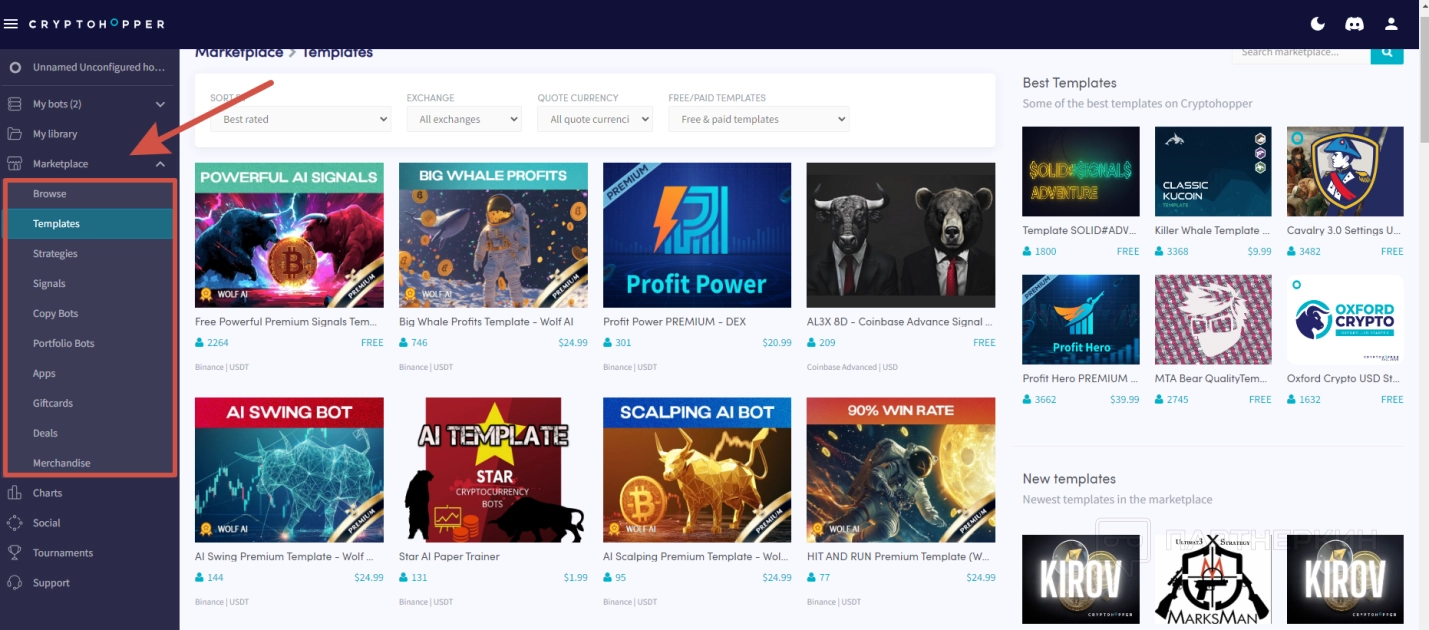Click the user icon beside 1800
Screen dimensions: 1429x630
(1027, 252)
